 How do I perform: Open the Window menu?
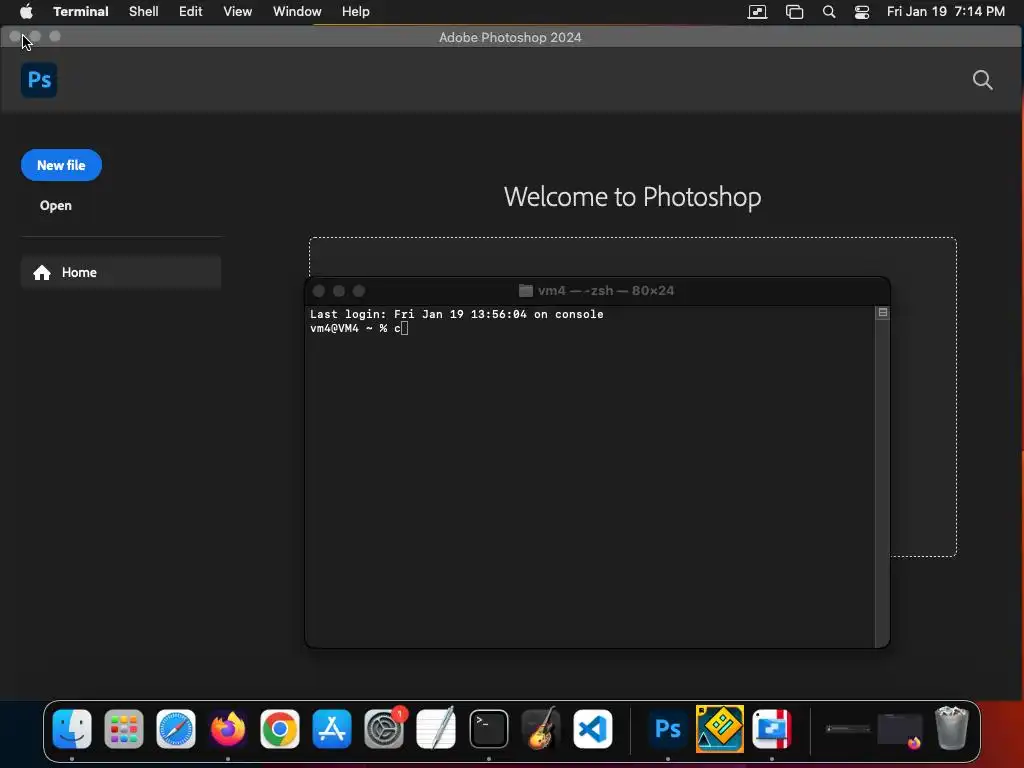297,11
